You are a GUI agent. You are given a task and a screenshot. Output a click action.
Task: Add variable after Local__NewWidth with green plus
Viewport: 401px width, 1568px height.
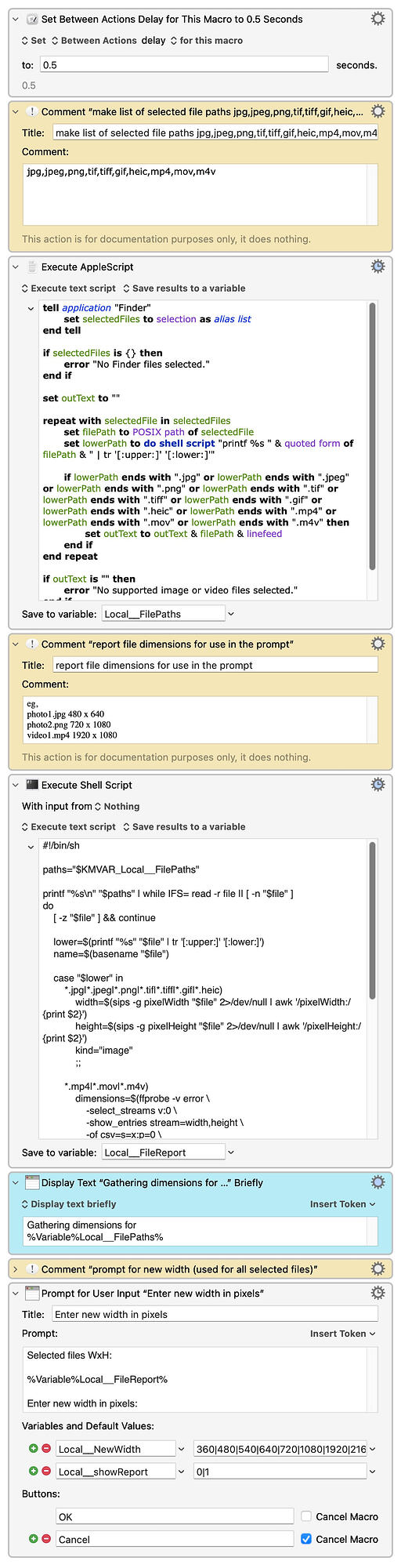pyautogui.click(x=33, y=1450)
